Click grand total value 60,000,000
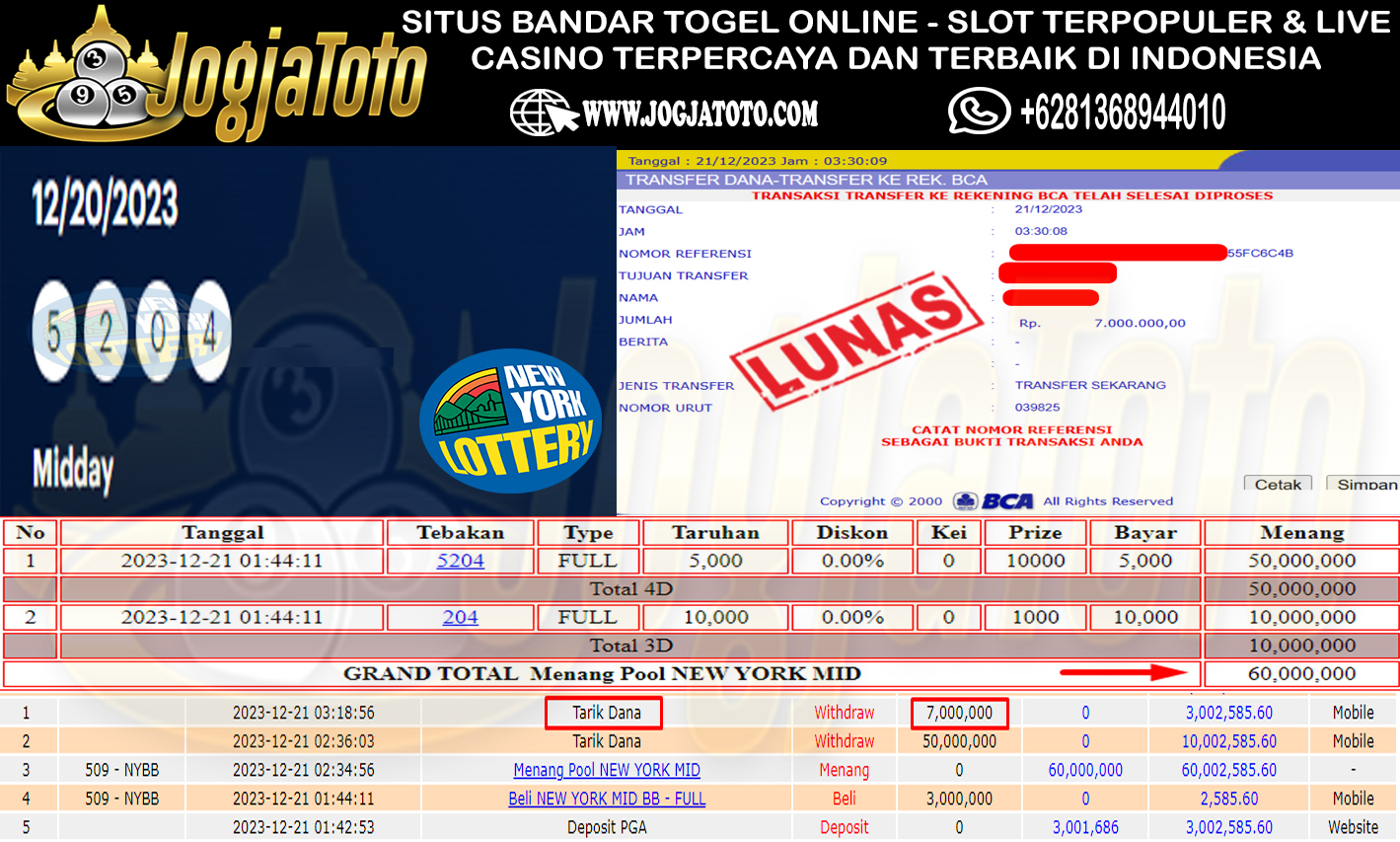This screenshot has width=1400, height=842. point(1301,674)
